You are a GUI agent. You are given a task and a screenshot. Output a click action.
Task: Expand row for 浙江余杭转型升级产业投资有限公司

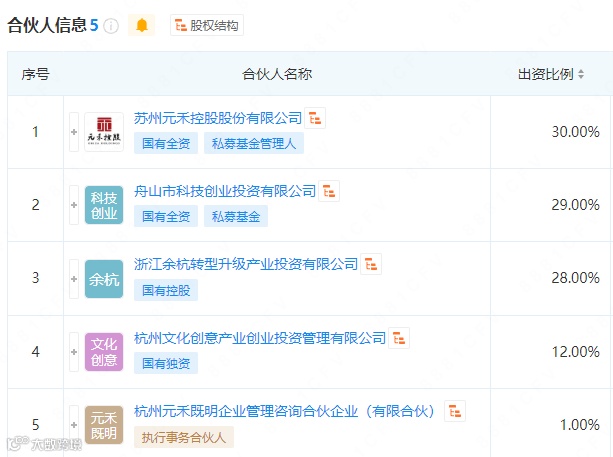(x=74, y=279)
